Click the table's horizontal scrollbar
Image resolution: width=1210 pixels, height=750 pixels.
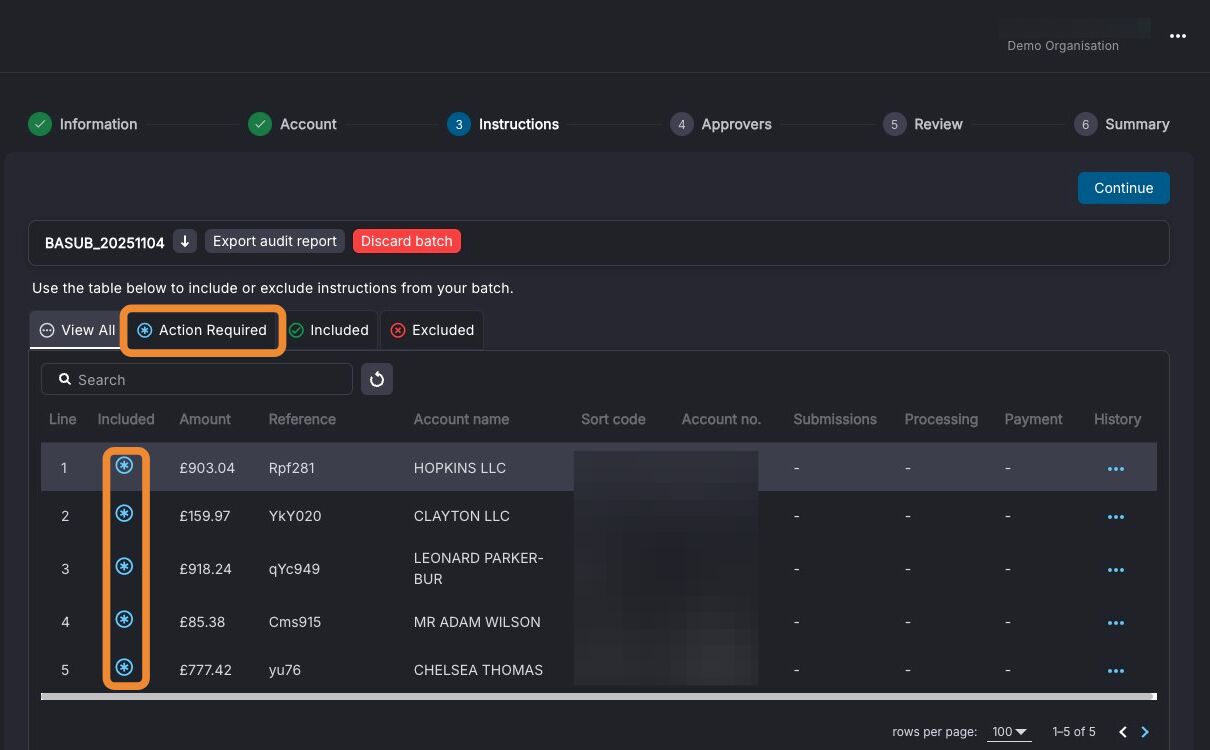click(598, 696)
